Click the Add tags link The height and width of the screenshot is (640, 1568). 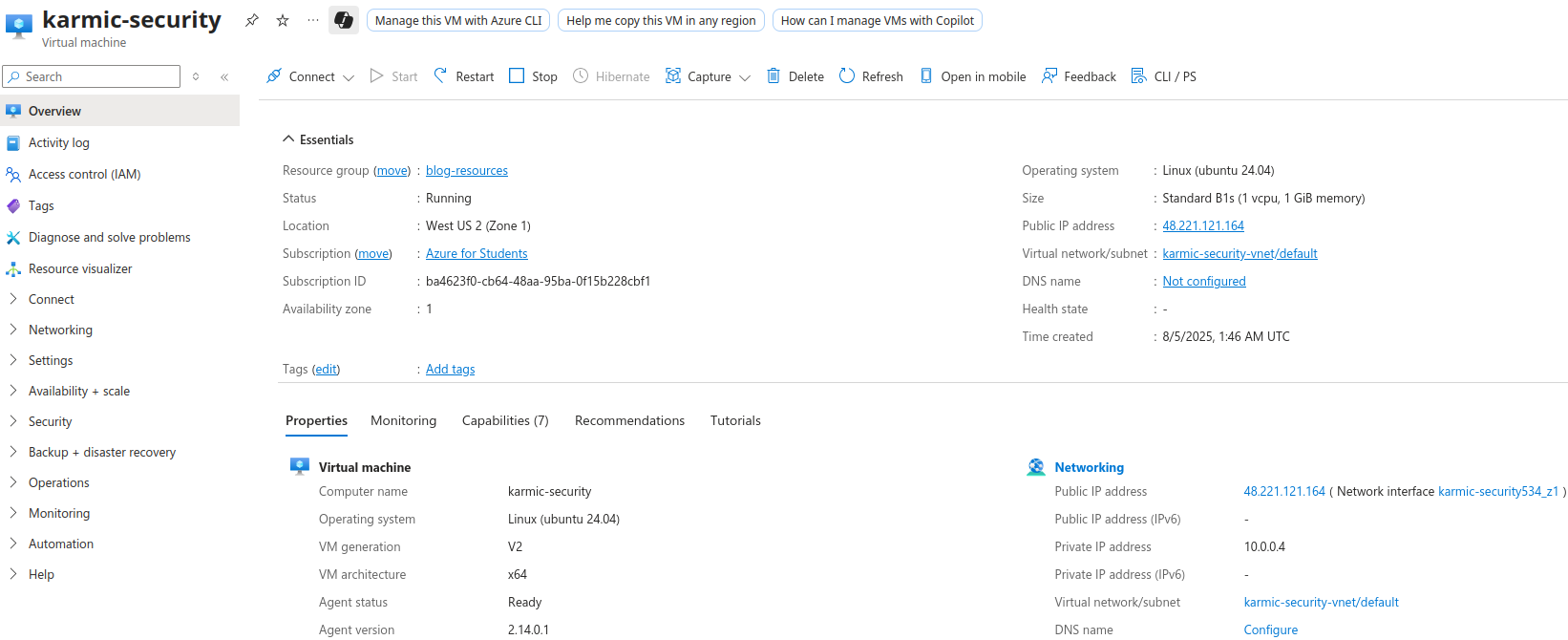450,370
